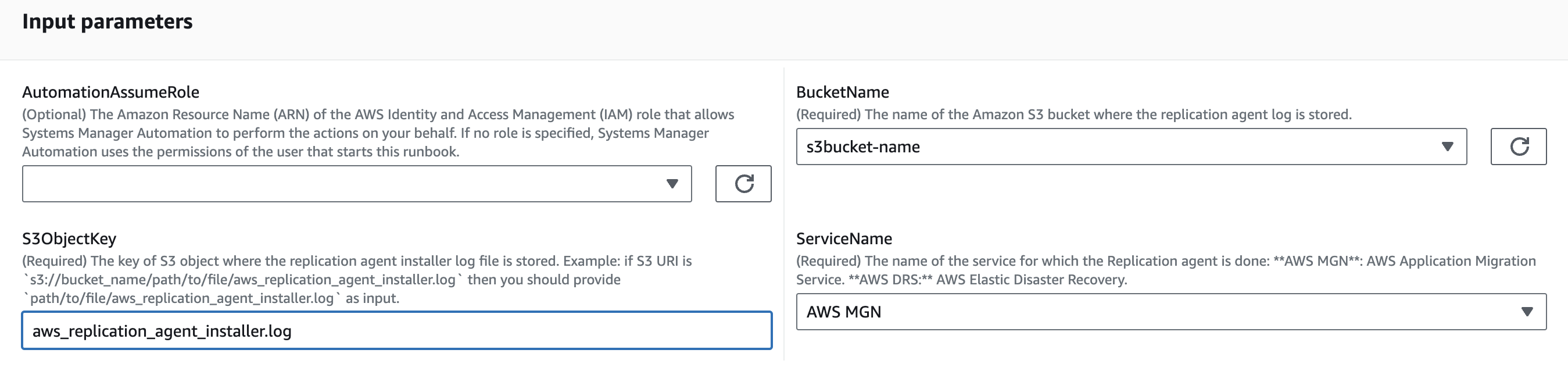Image resolution: width=1568 pixels, height=371 pixels.
Task: Open the BucketName dropdown showing s3bucket-name
Action: (1131, 146)
